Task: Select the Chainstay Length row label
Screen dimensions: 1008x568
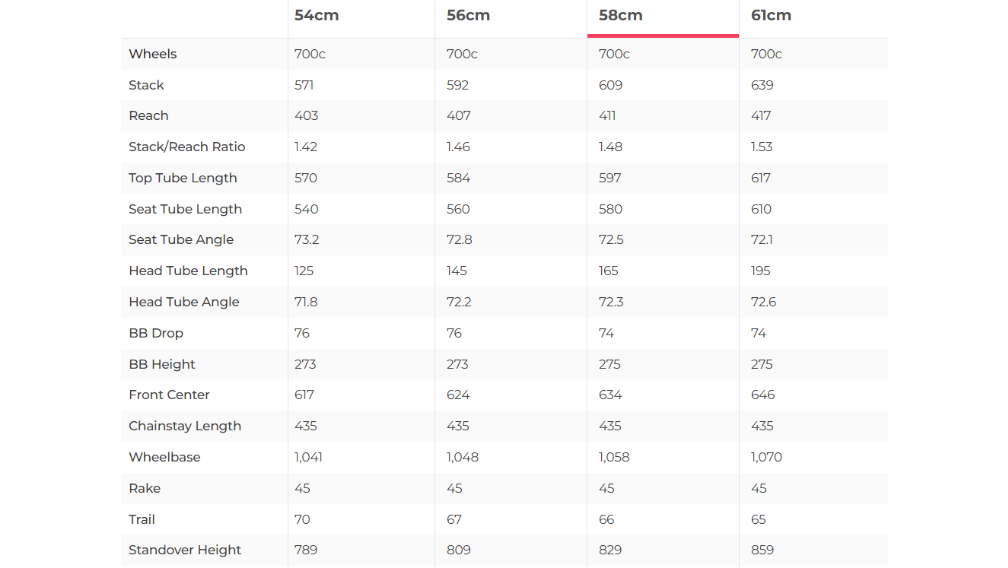Action: click(185, 426)
